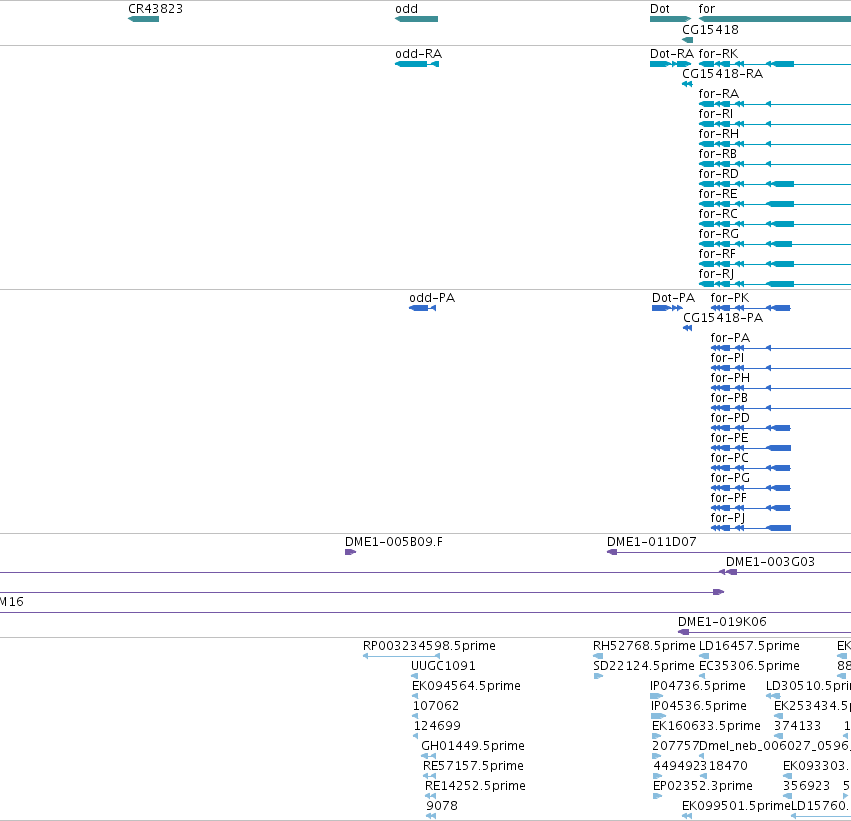851x821 pixels.
Task: Click the for-RD transcript label
Action: click(719, 174)
